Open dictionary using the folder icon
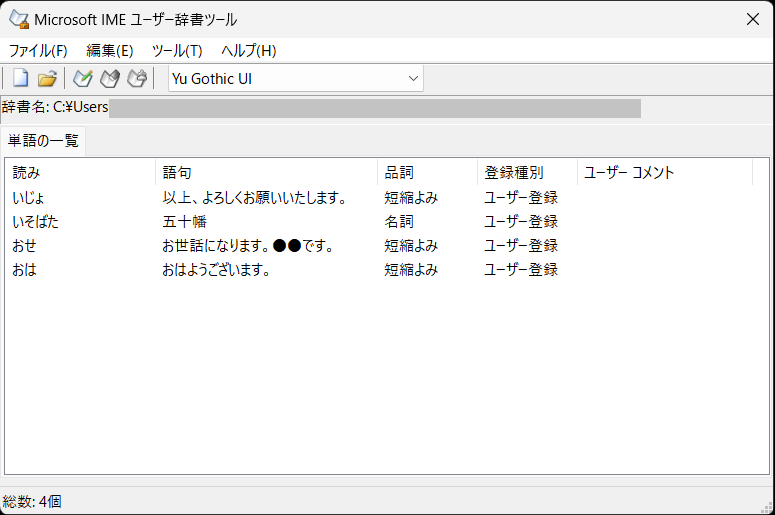 47,78
